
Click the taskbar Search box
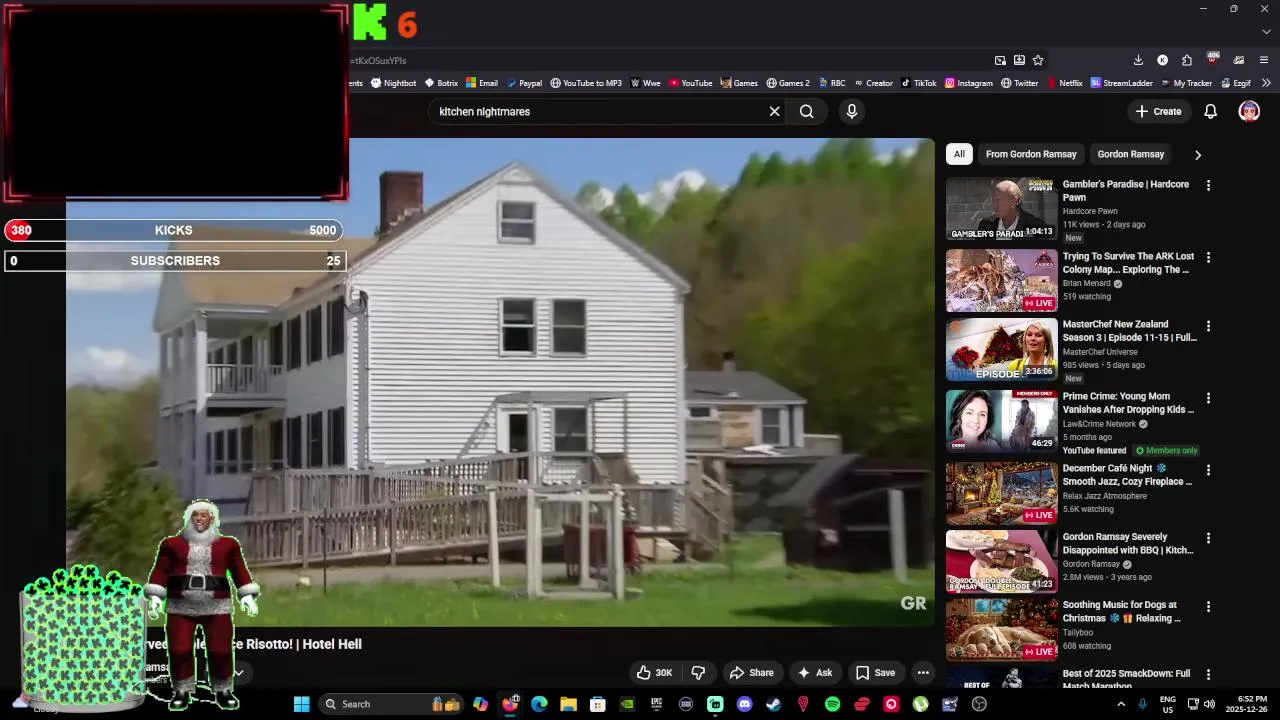pyautogui.click(x=391, y=704)
